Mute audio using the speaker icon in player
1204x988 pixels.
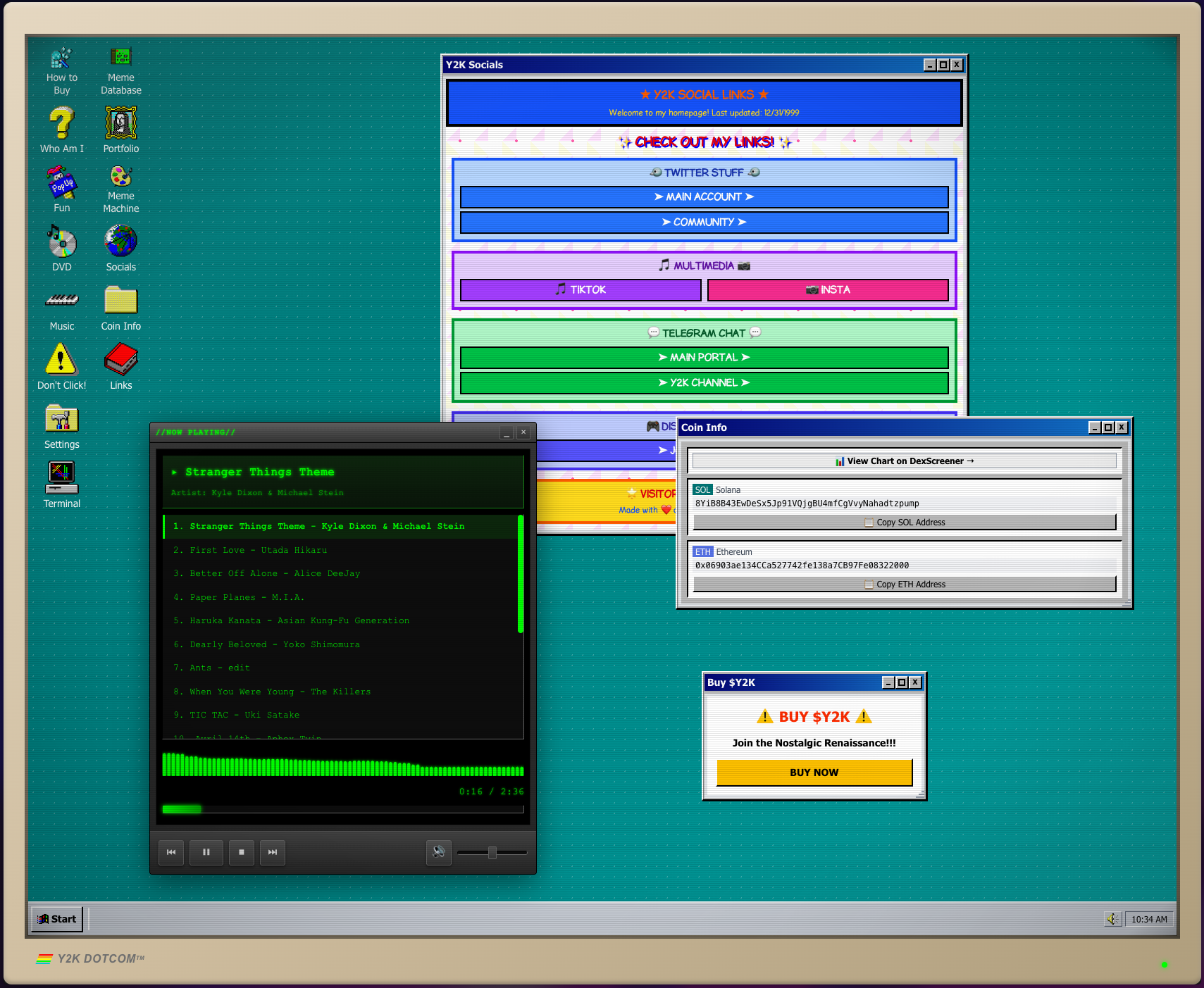tap(439, 852)
